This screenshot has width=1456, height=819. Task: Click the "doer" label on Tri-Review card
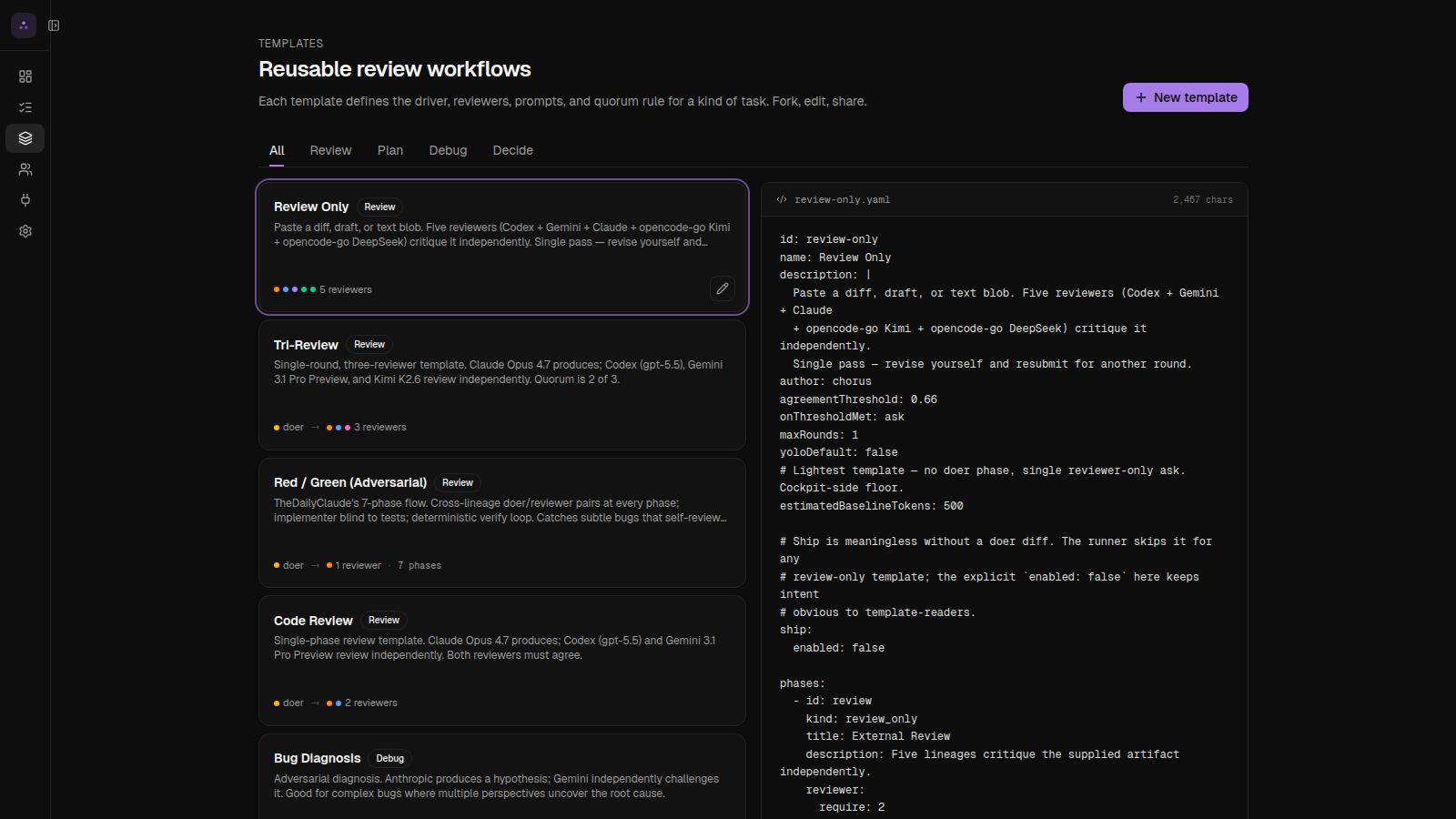(x=293, y=427)
